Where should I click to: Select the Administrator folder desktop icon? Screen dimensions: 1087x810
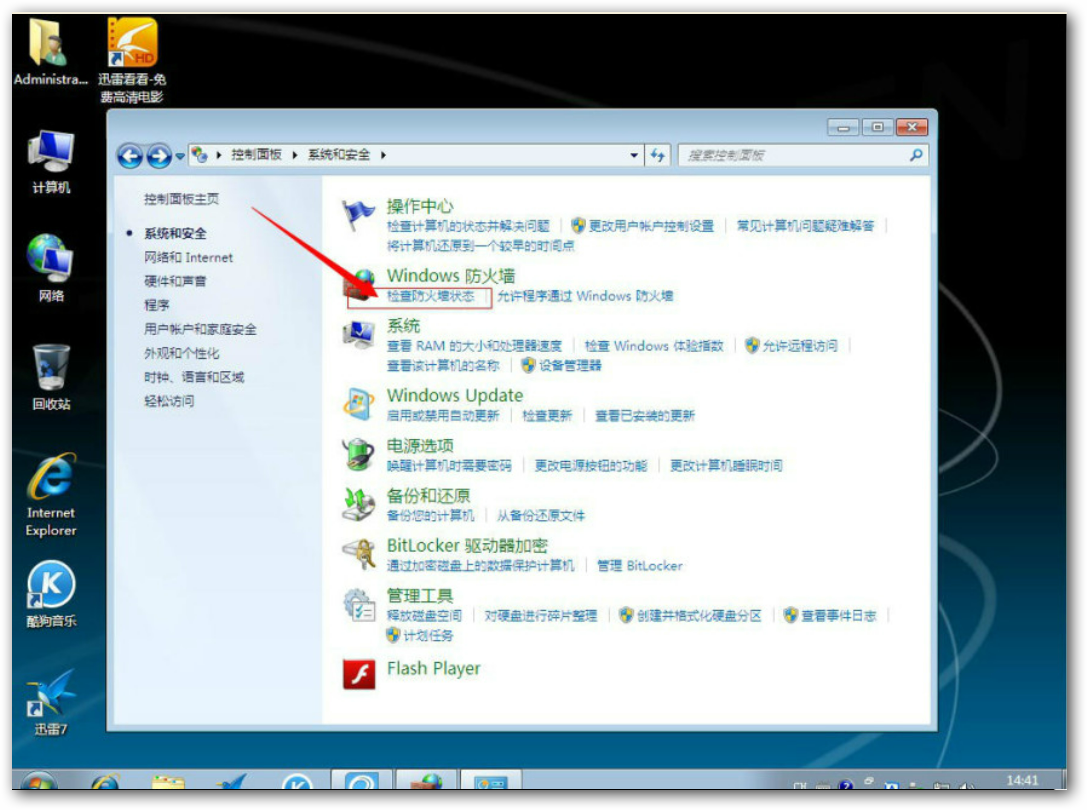tap(50, 53)
